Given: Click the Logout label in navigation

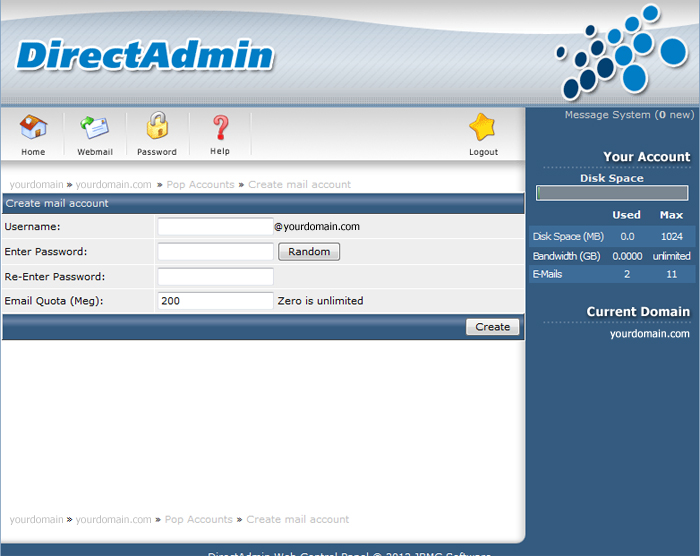Looking at the screenshot, I should pos(483,152).
